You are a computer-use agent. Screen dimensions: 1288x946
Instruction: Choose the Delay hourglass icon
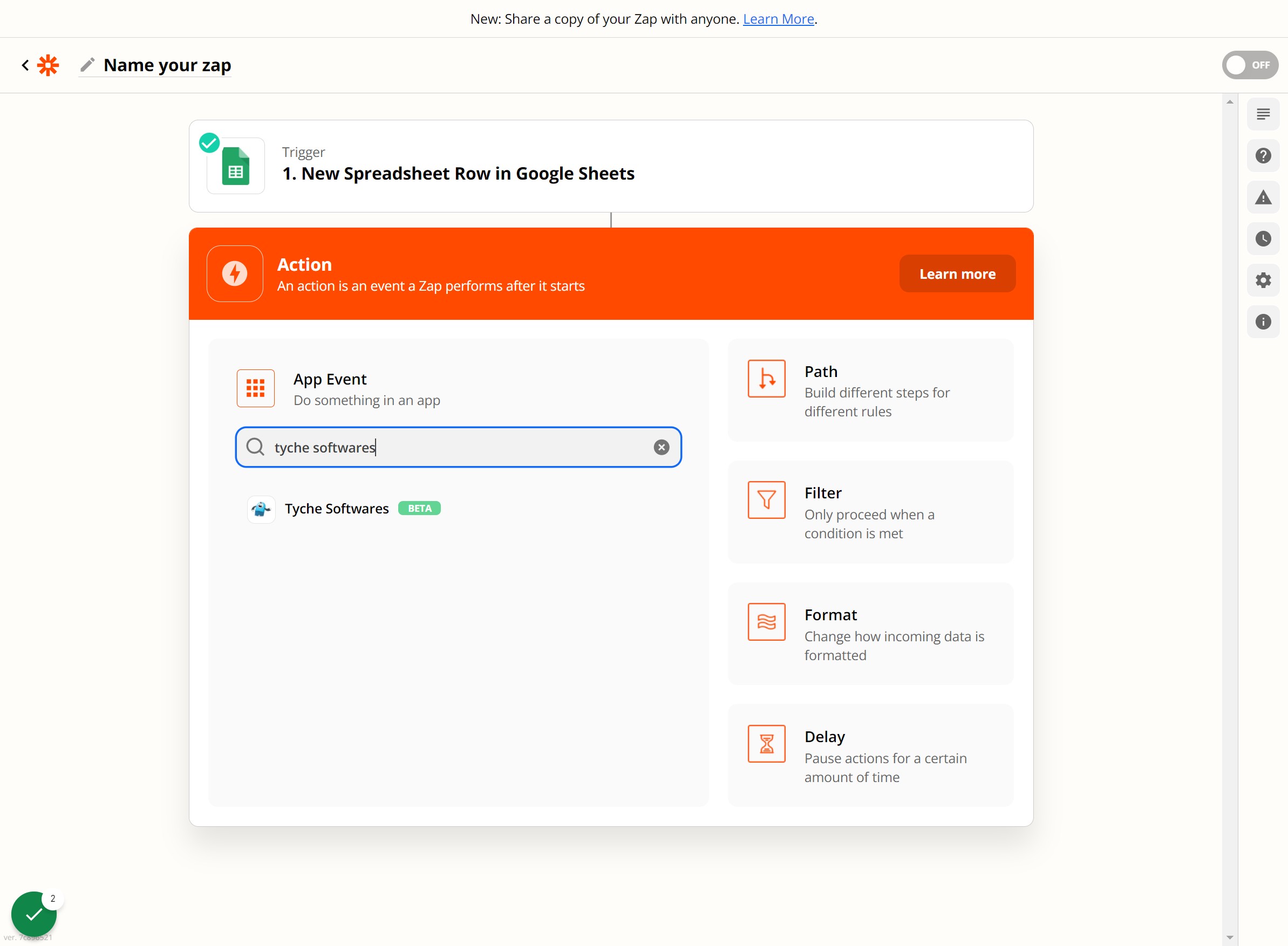[x=766, y=744]
